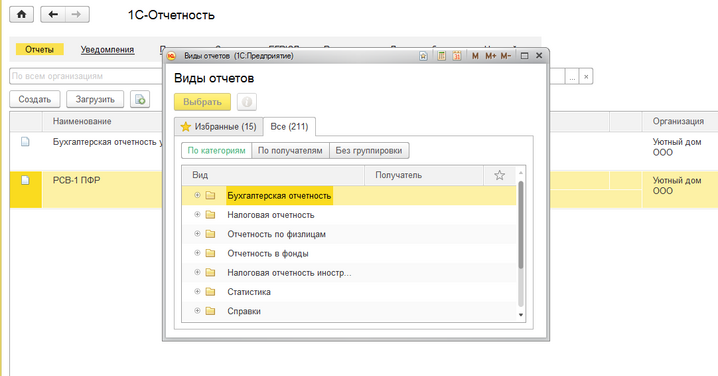Viewport: 718px width, 376px height.
Task: Click the info icon next to Выбрать
Action: point(247,102)
